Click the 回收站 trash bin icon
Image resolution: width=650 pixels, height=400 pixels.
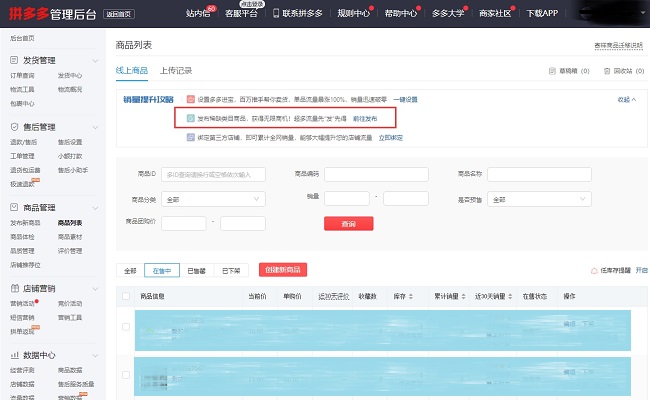(x=607, y=71)
